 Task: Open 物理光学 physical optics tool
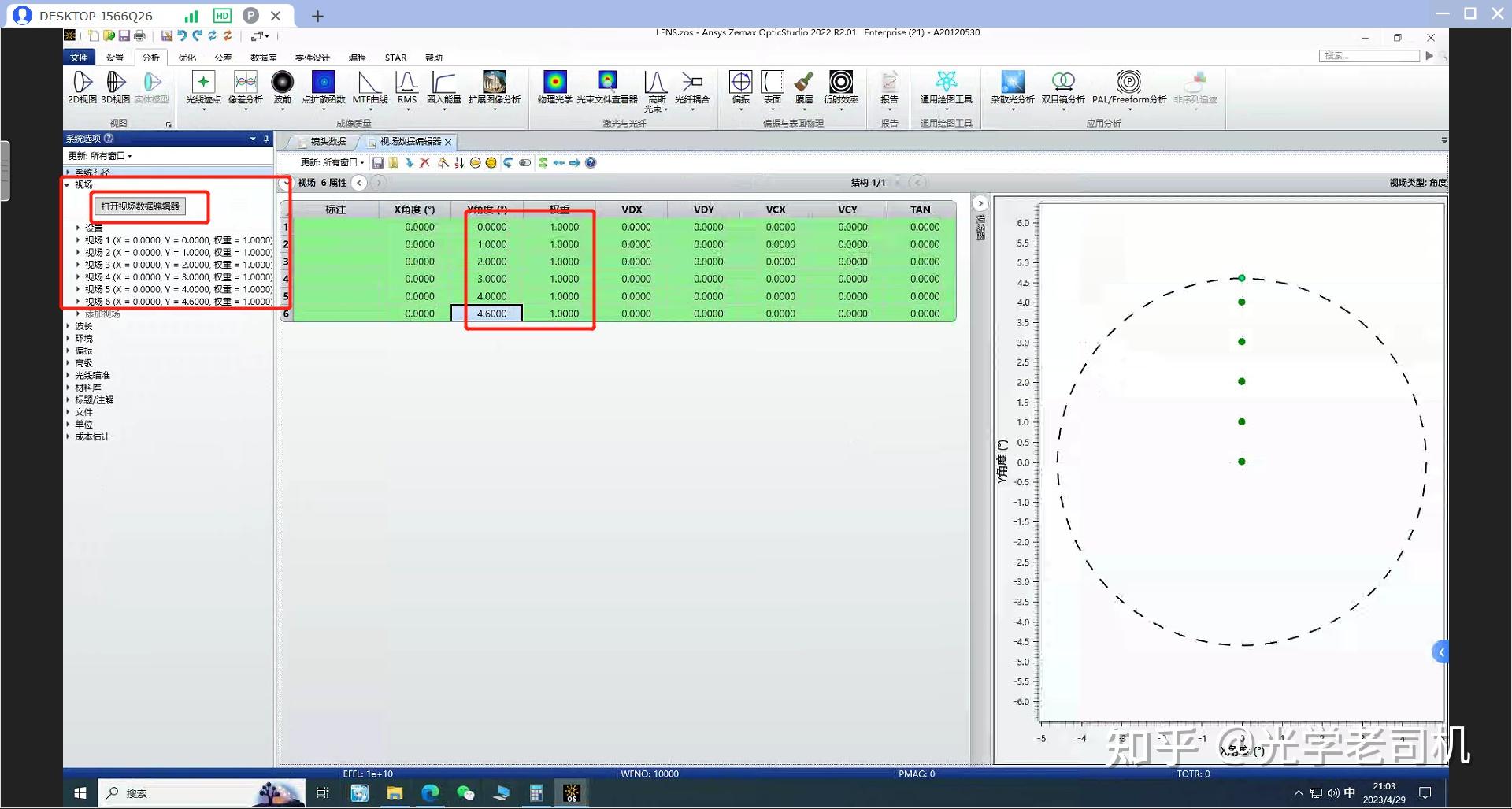[x=555, y=87]
